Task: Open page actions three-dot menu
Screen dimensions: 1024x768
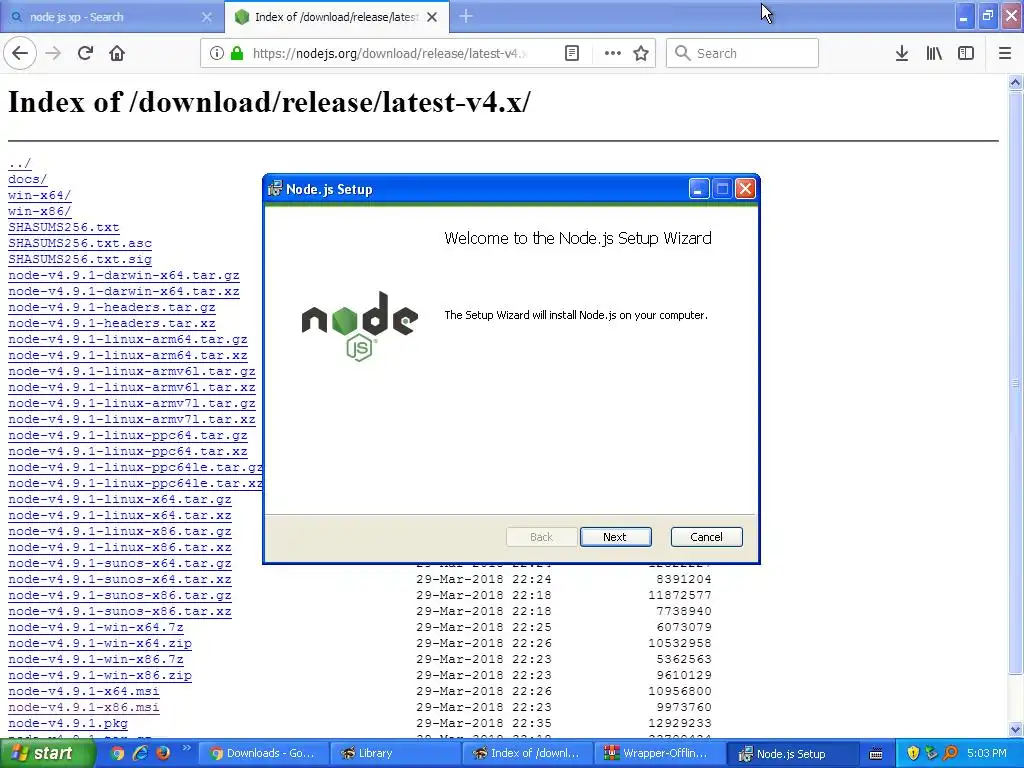Action: pyautogui.click(x=613, y=53)
